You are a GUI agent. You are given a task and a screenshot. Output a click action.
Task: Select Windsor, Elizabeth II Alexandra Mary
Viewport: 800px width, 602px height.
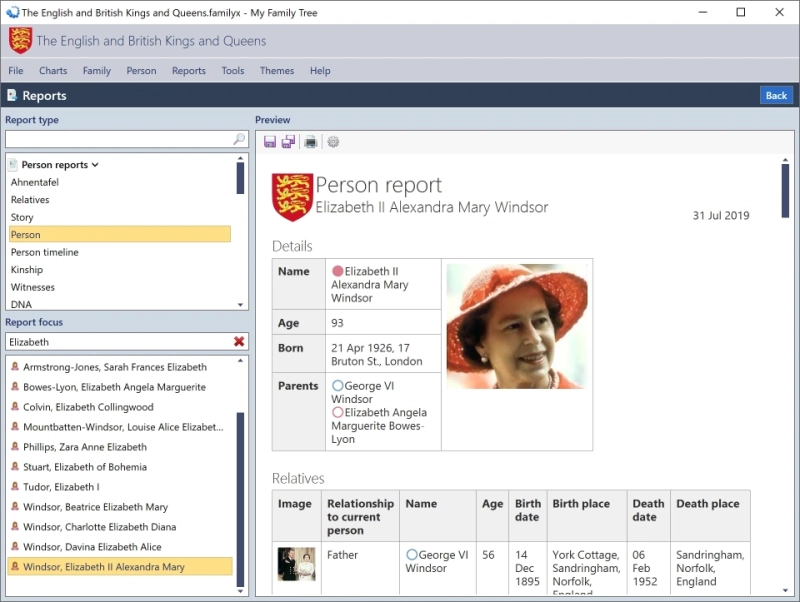[x=120, y=566]
